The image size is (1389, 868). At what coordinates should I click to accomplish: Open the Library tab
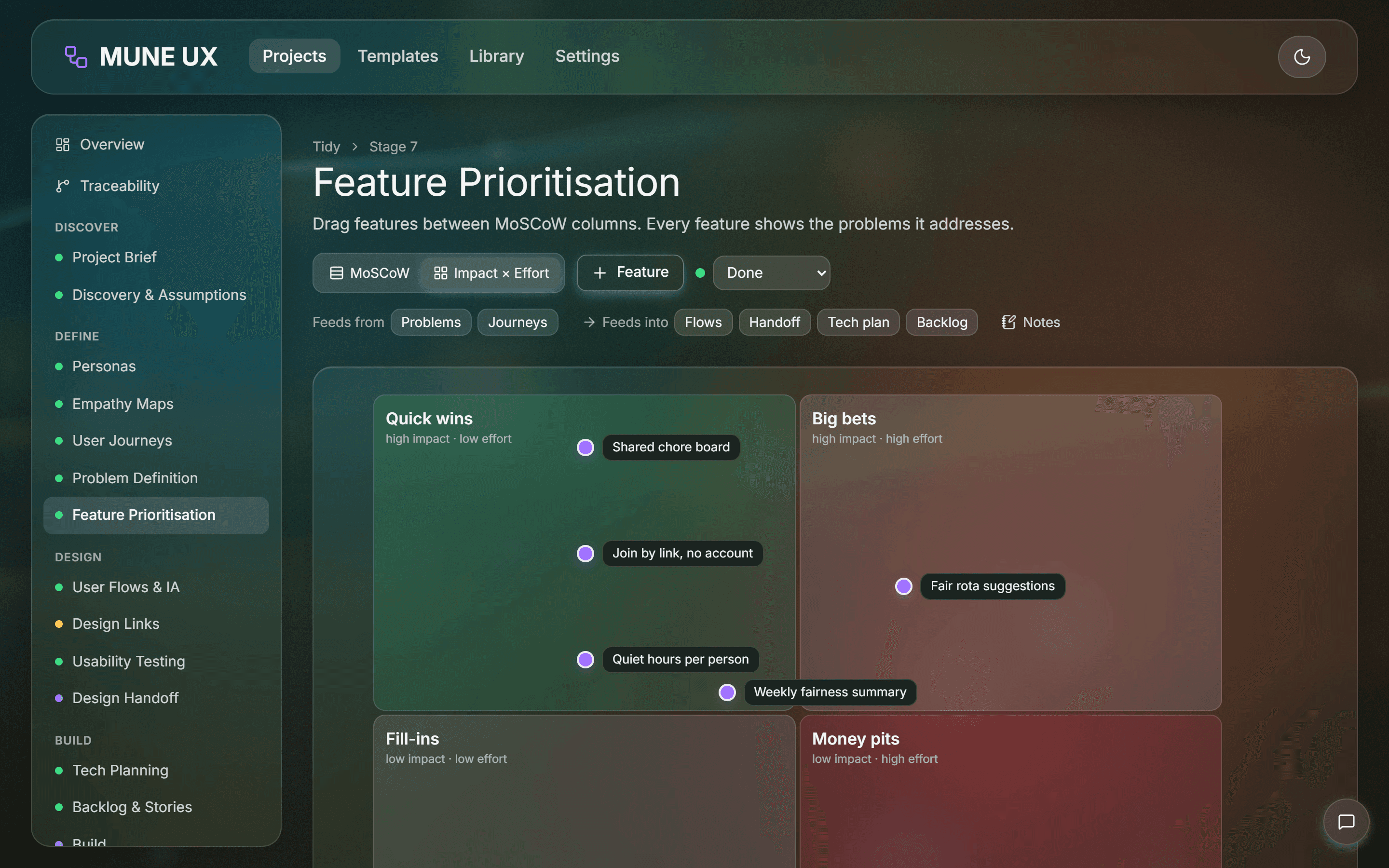click(496, 56)
